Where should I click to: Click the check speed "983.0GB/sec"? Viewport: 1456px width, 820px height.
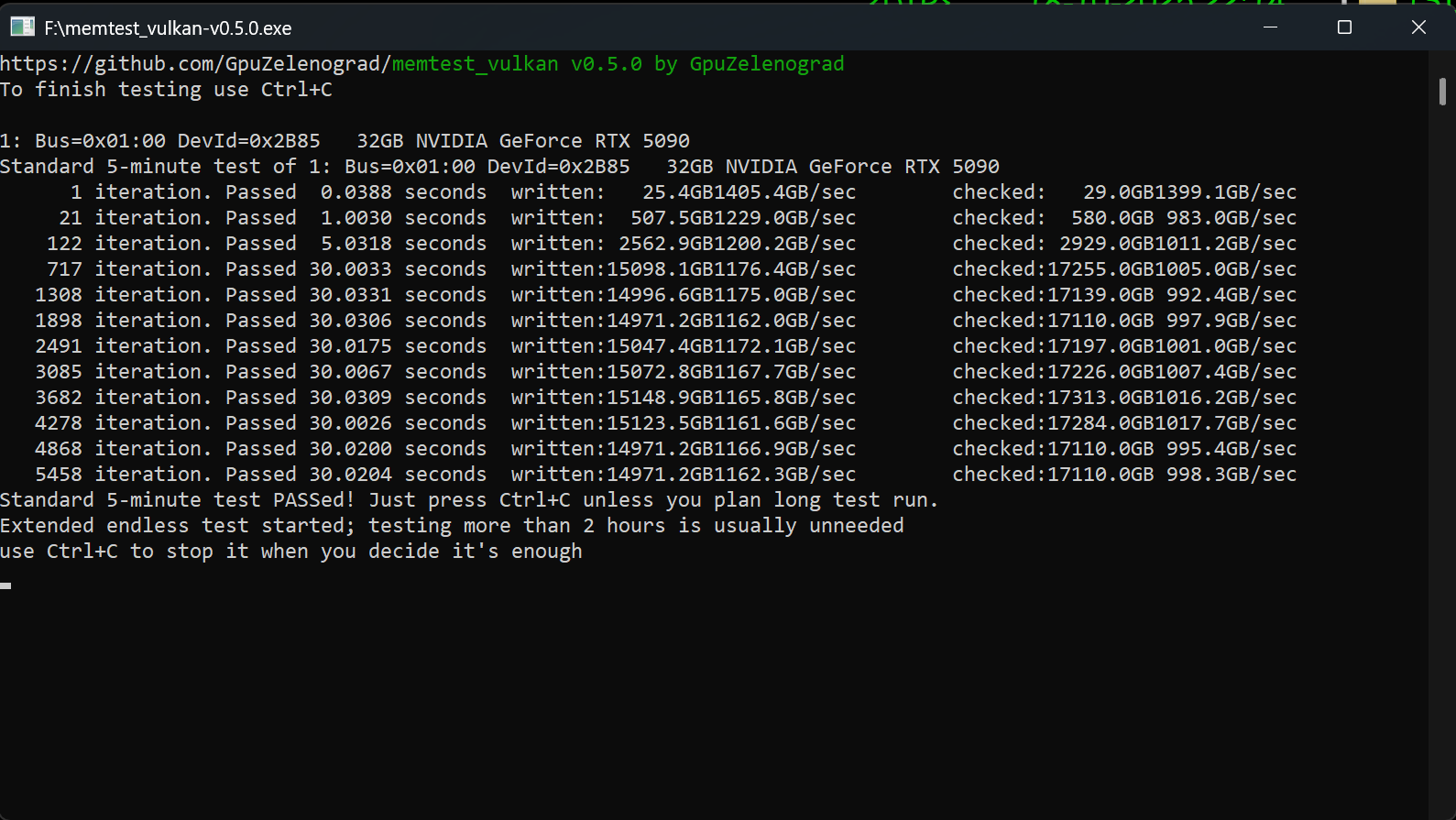coord(1232,218)
